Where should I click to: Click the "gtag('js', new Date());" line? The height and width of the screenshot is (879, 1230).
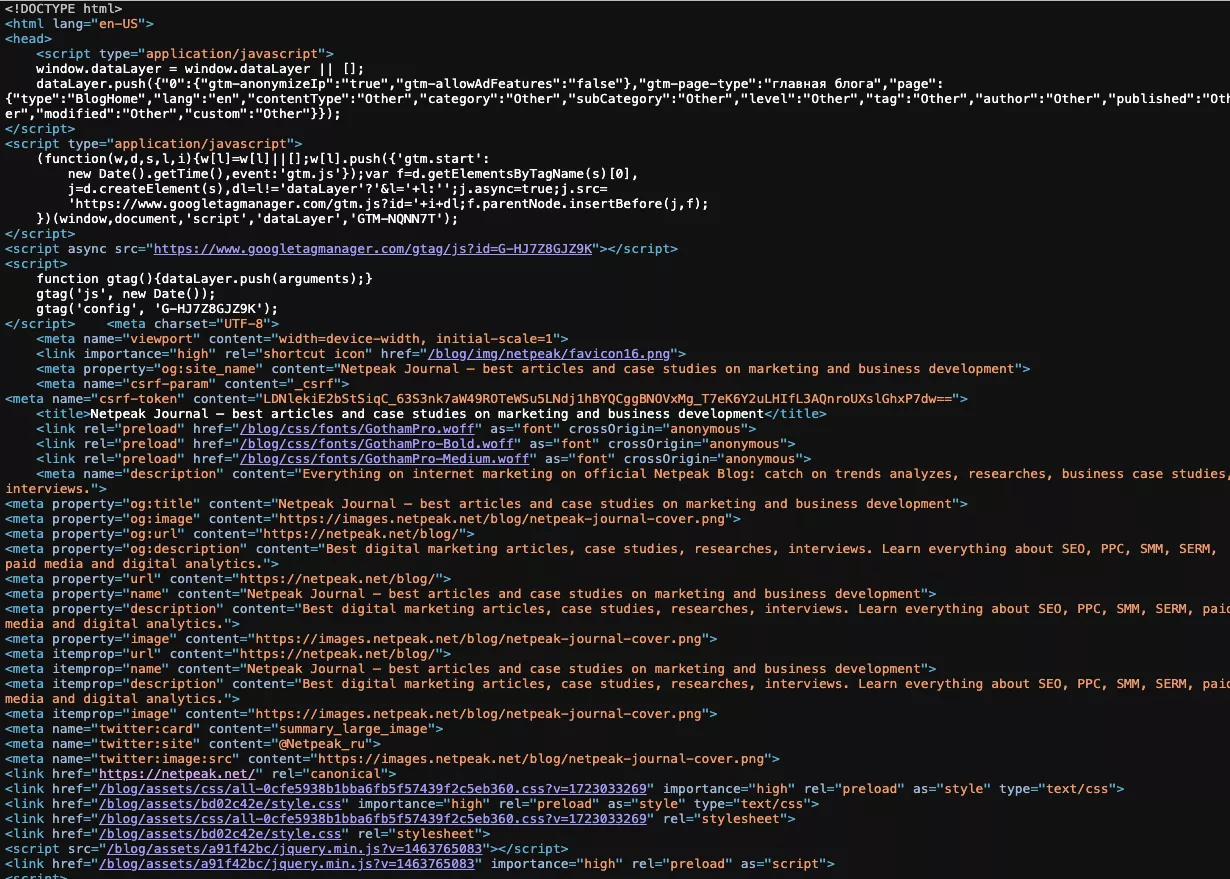pyautogui.click(x=126, y=294)
